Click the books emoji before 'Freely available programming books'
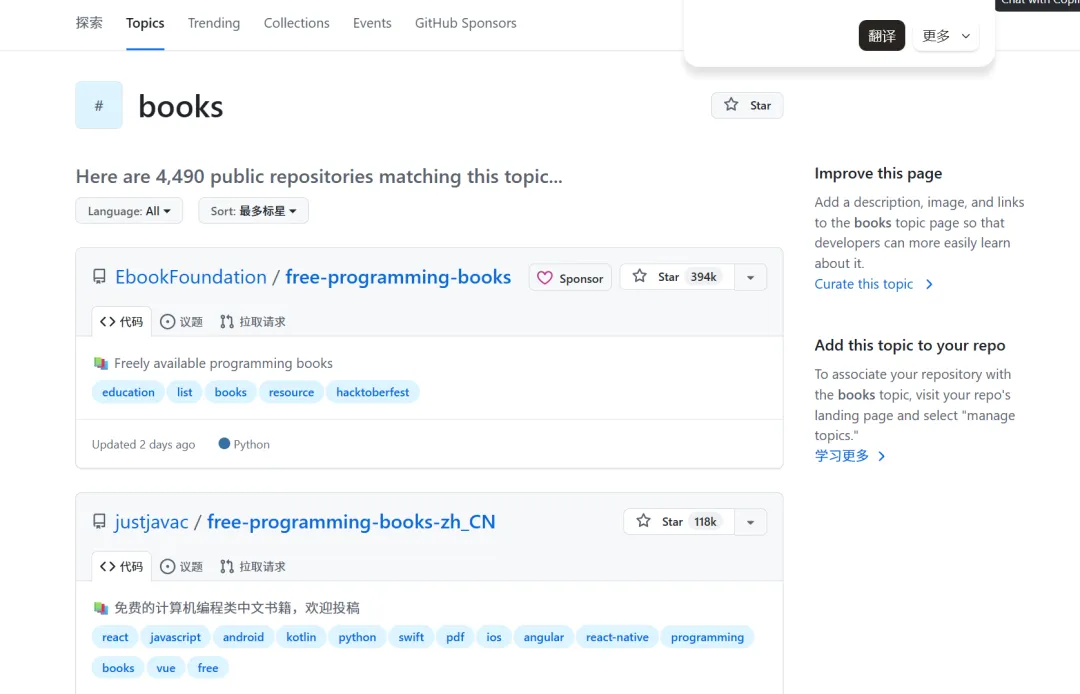The image size is (1080, 694). point(101,363)
